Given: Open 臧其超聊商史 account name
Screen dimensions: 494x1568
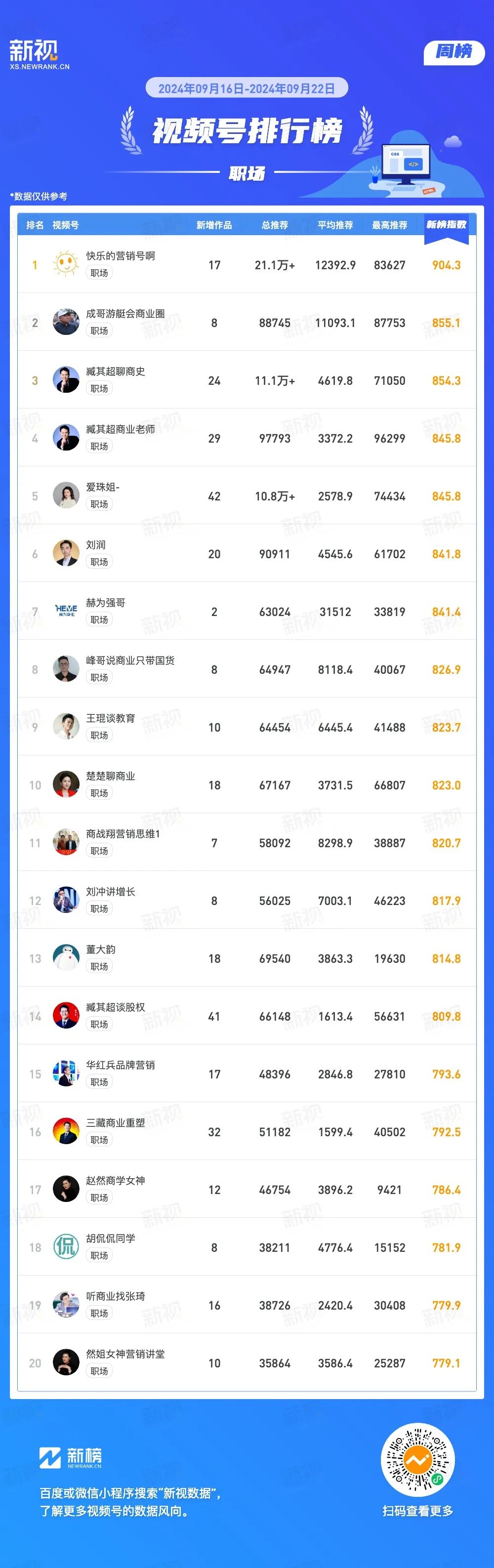Looking at the screenshot, I should point(116,371).
